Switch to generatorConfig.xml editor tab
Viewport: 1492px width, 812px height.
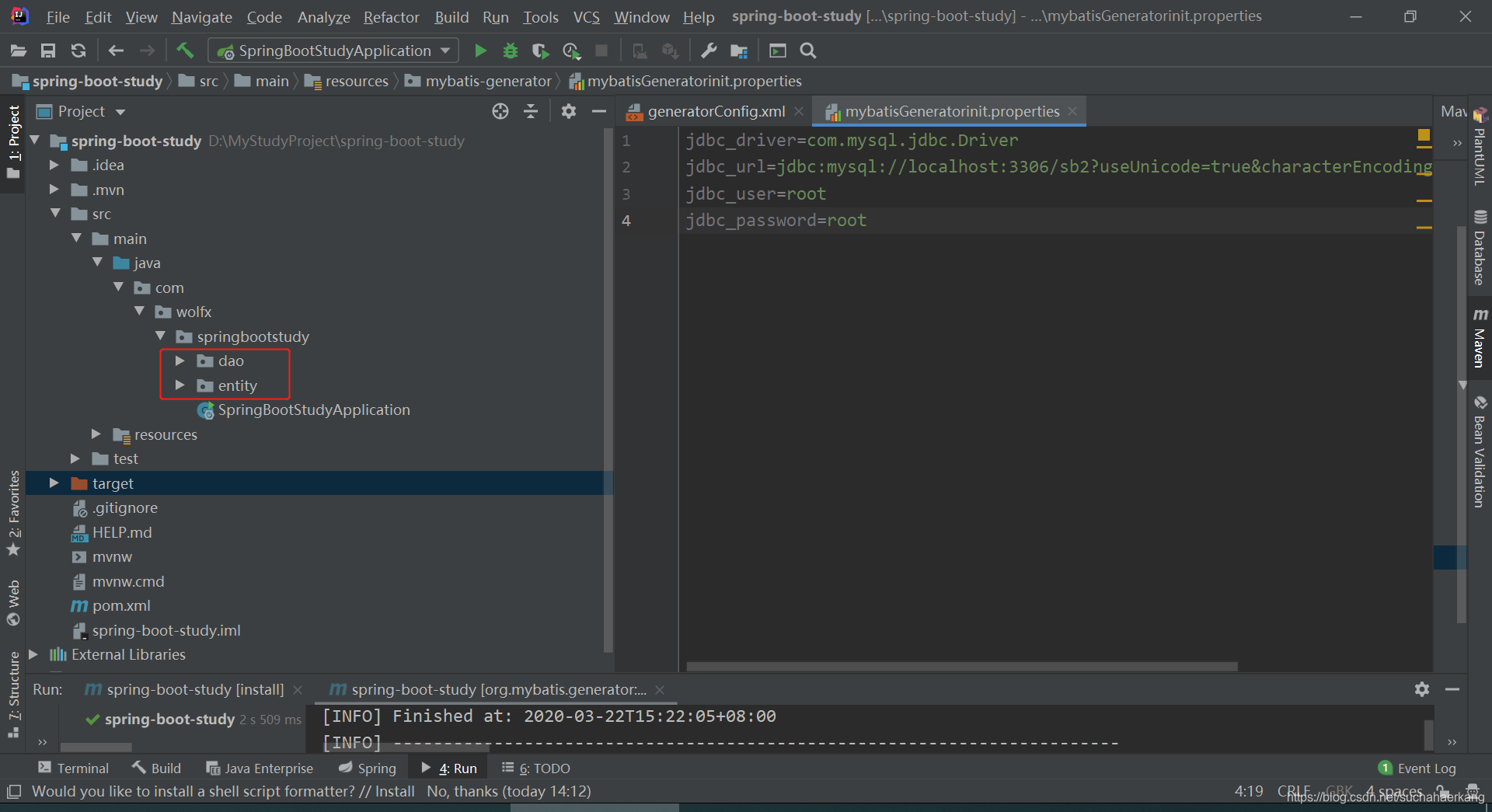coord(716,112)
